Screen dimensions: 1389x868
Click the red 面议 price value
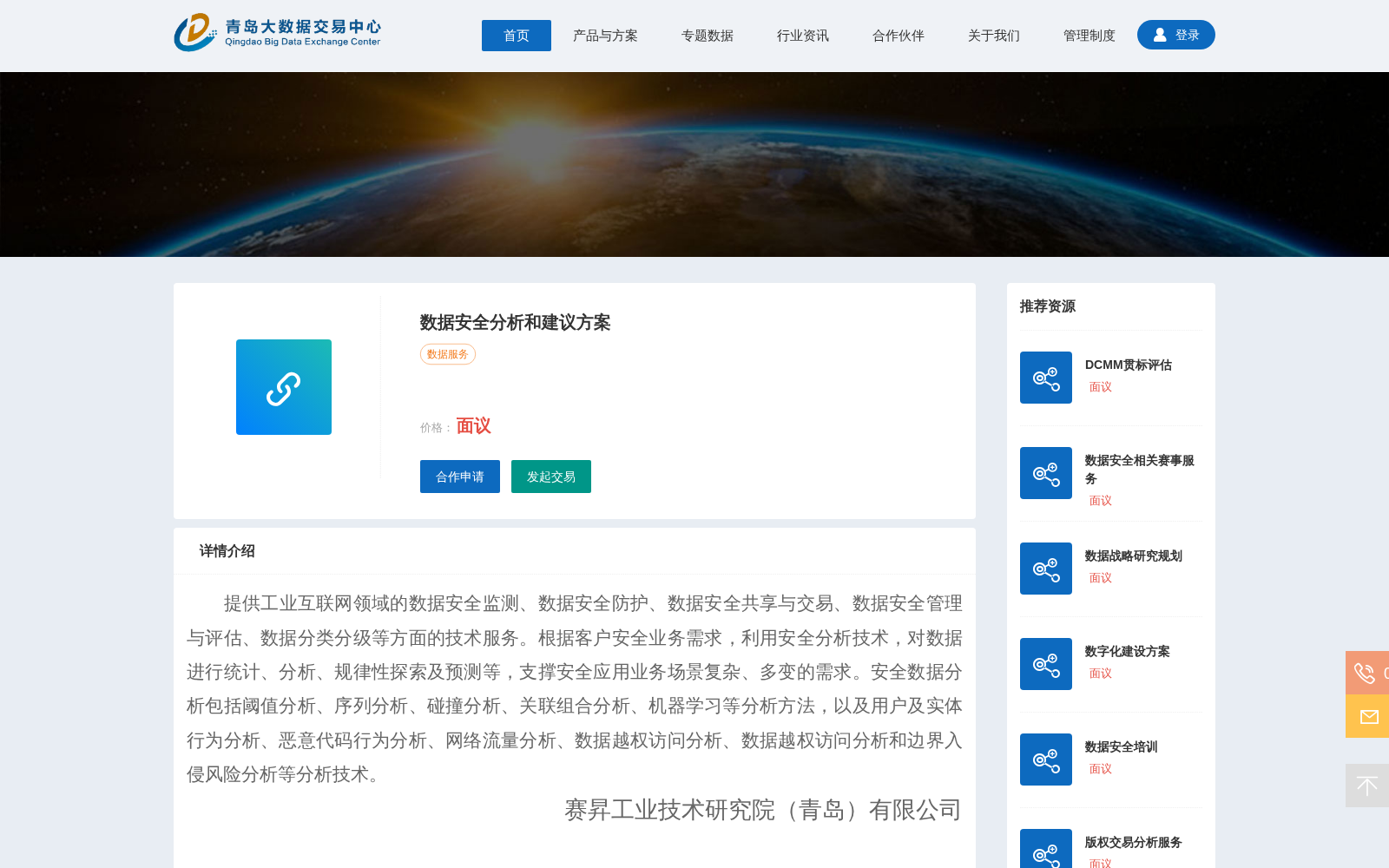click(x=474, y=426)
